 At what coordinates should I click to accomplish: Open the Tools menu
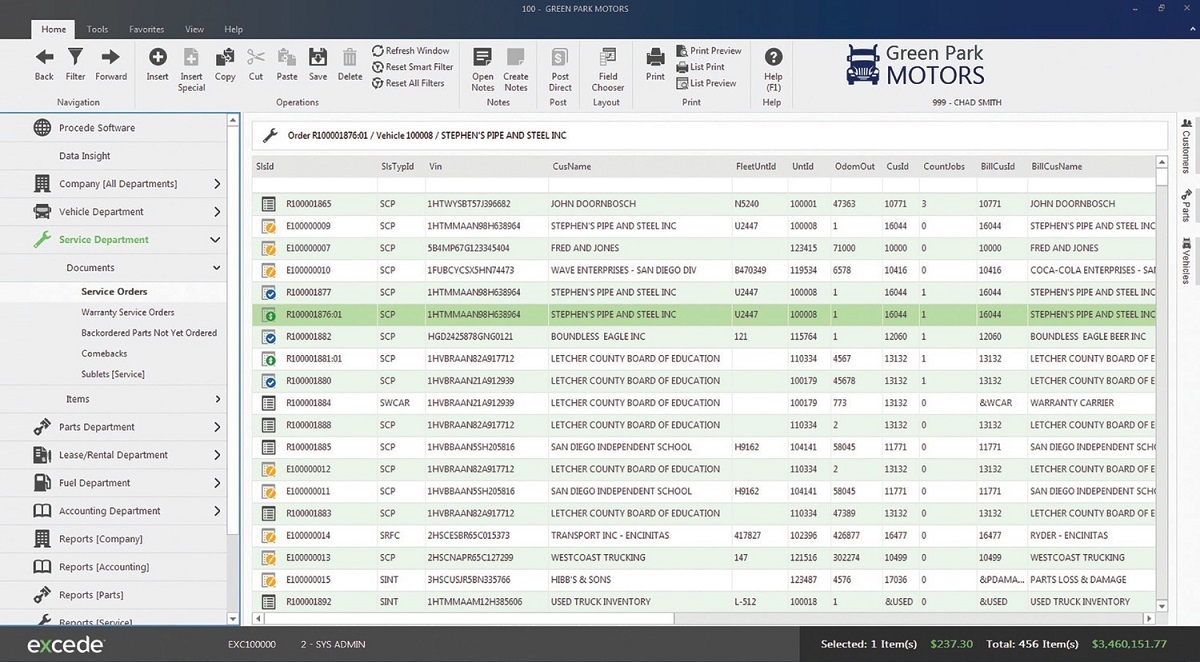pos(96,29)
